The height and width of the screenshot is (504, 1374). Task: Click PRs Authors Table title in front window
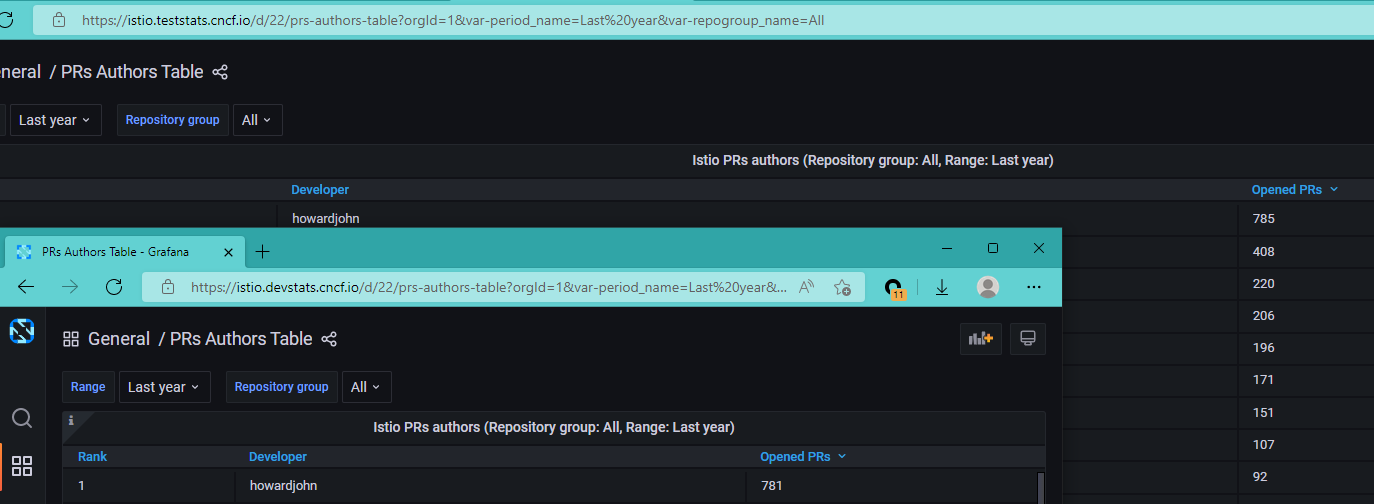[x=241, y=339]
